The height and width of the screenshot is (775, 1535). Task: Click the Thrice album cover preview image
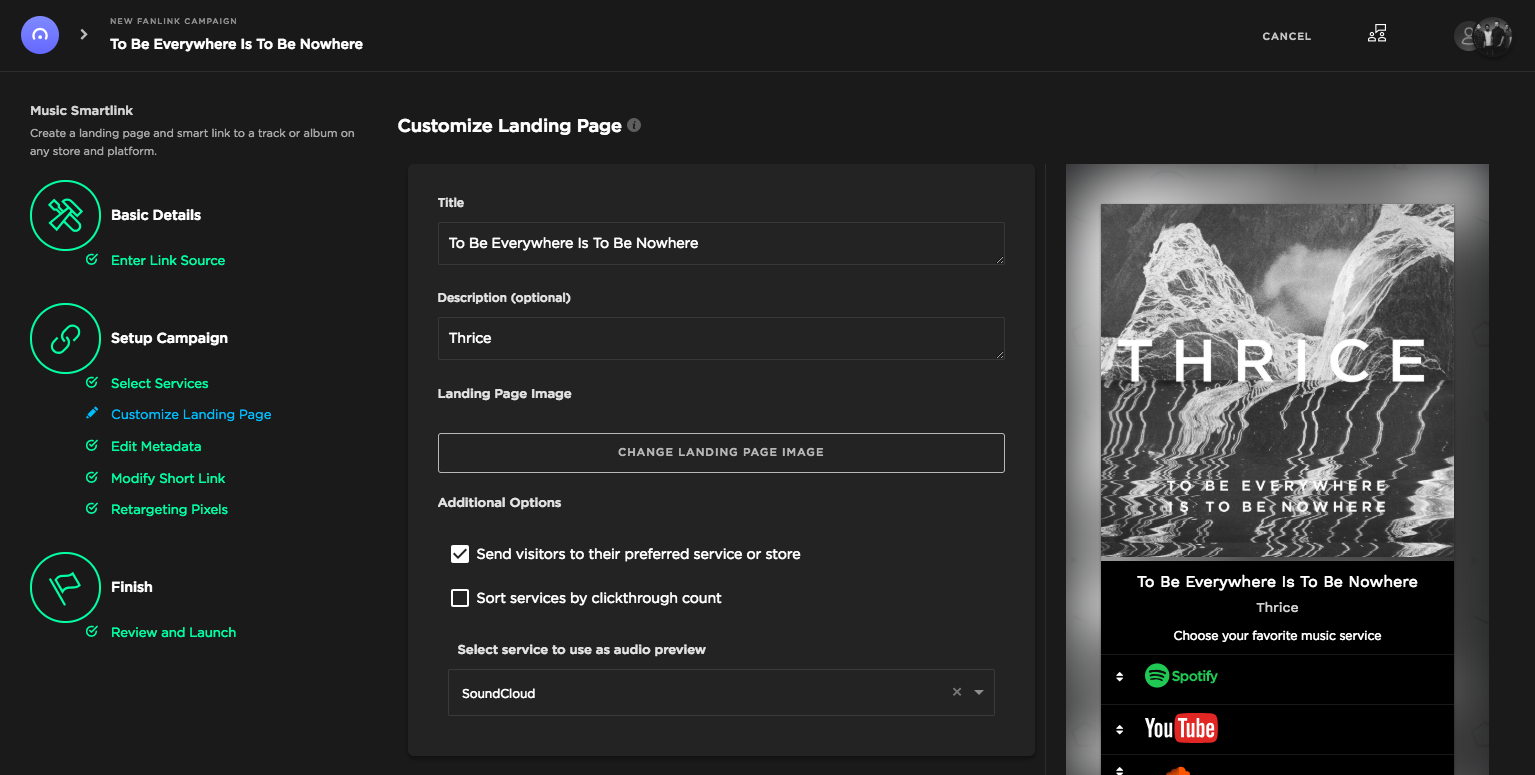point(1277,381)
